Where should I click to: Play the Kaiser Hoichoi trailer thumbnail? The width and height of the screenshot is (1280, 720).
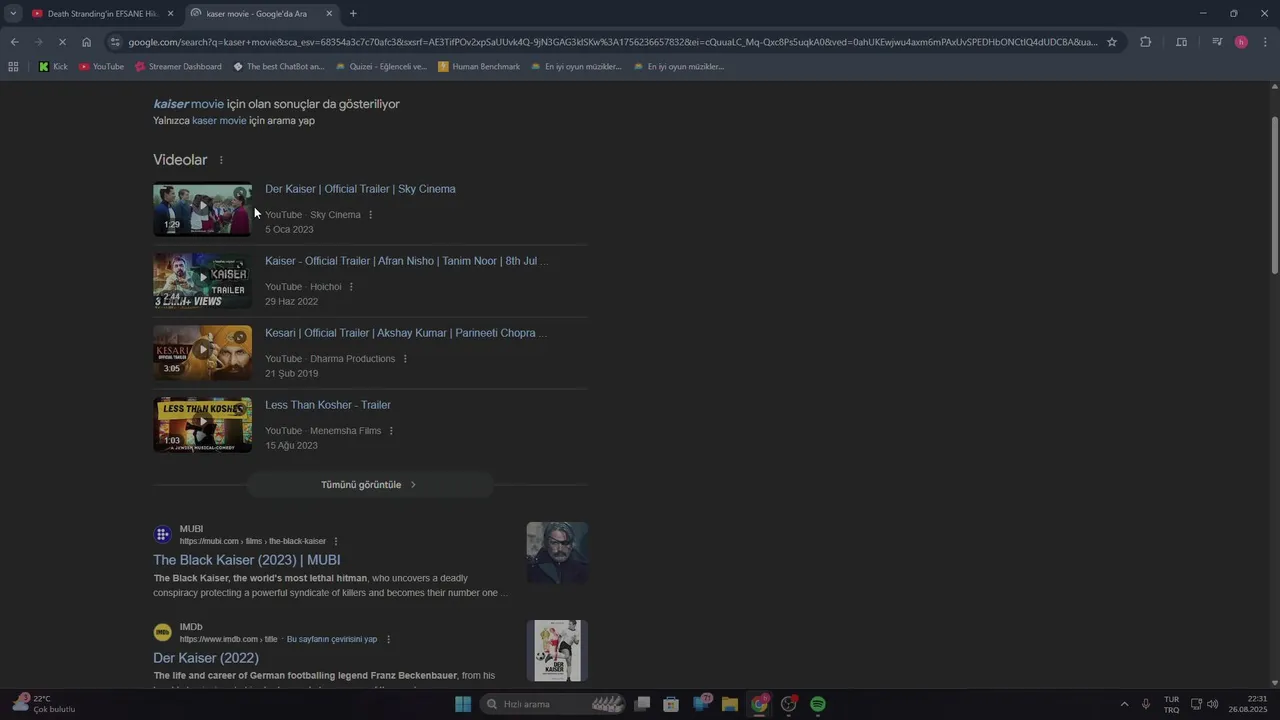click(202, 281)
